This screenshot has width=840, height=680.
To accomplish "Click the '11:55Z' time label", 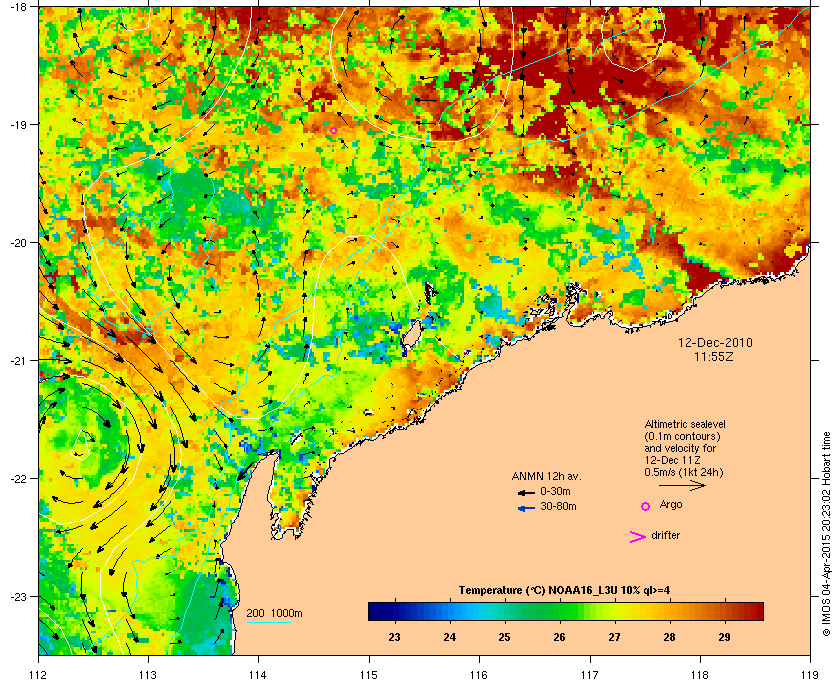I will point(714,356).
